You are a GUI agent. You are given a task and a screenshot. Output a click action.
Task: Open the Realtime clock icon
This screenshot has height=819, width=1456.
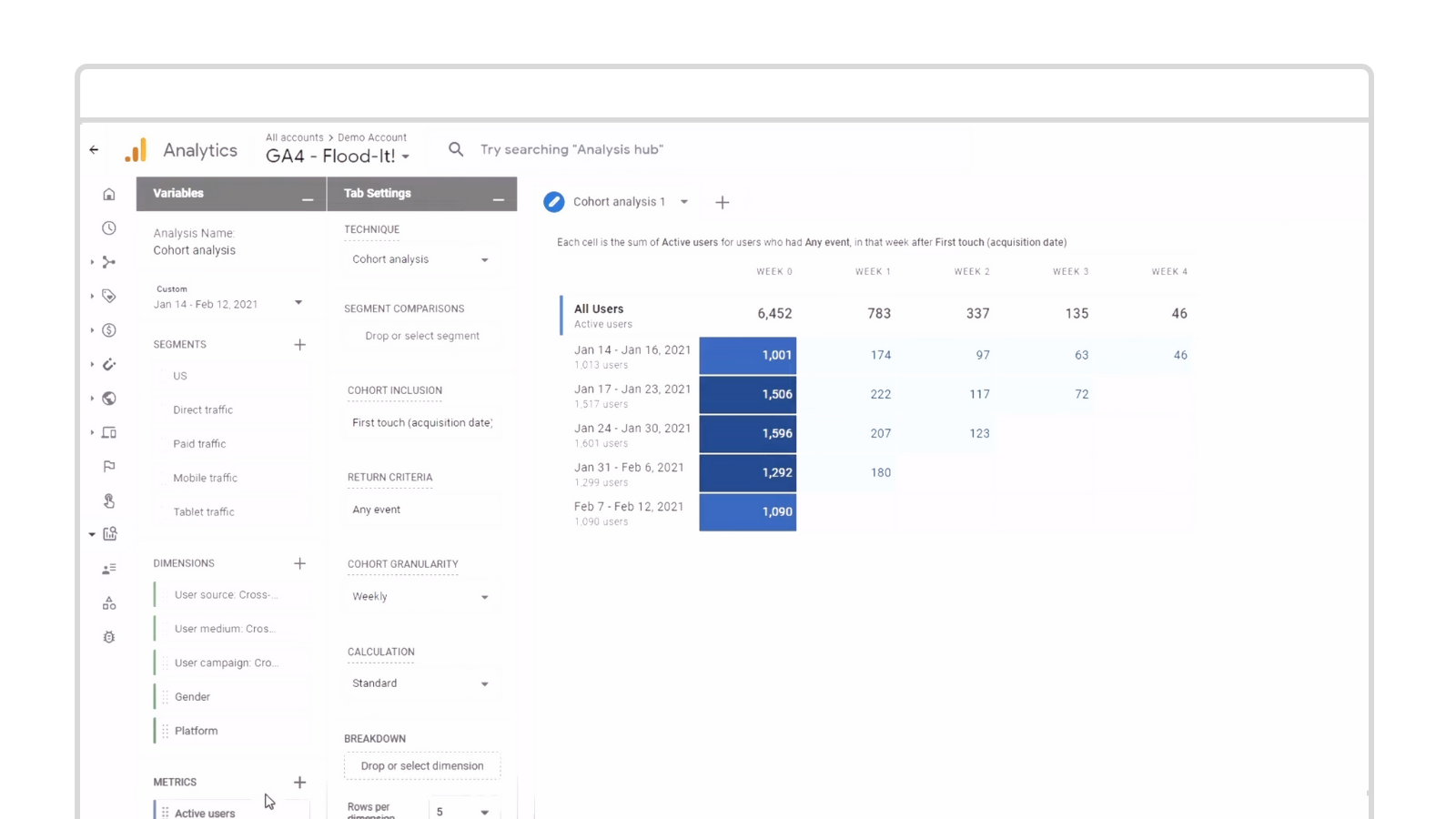point(108,227)
